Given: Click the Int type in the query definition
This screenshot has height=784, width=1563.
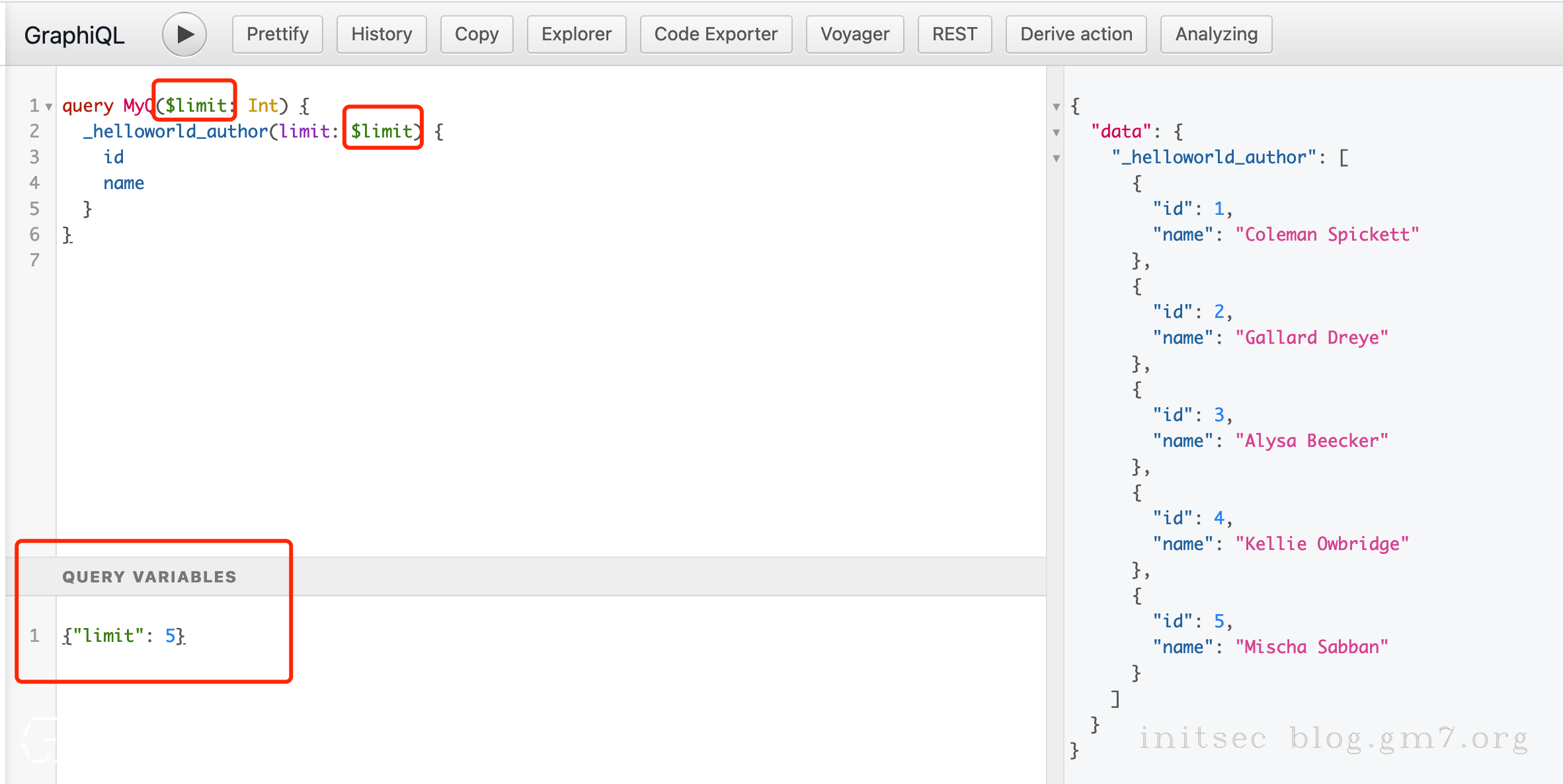Looking at the screenshot, I should point(262,106).
